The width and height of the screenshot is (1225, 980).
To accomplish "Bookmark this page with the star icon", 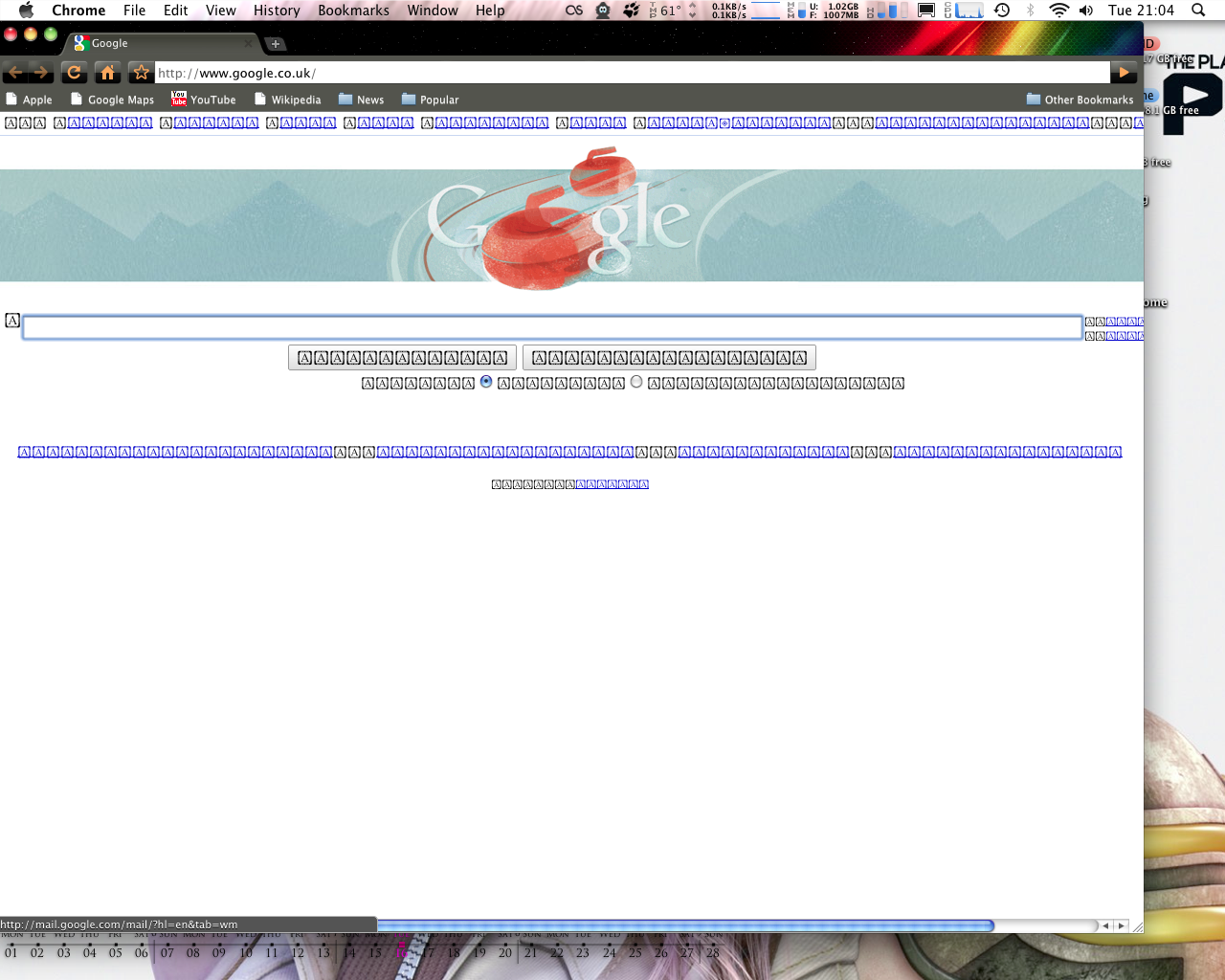I will click(x=141, y=73).
